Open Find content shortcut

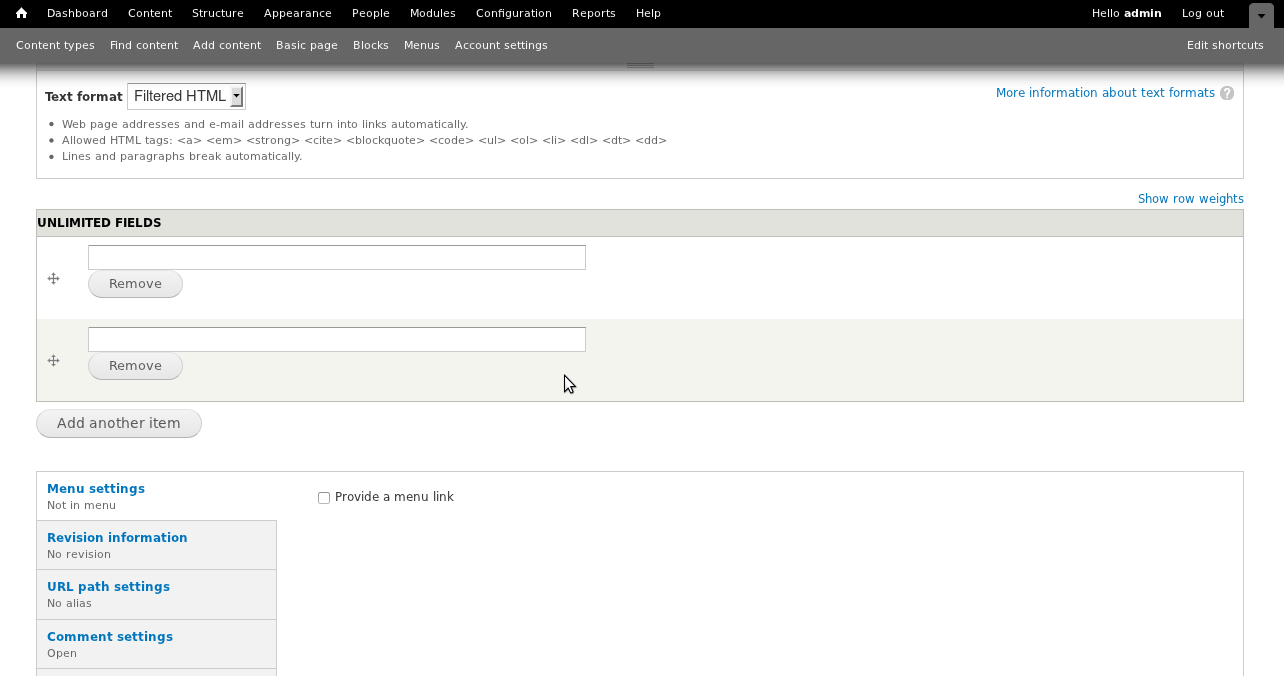point(144,45)
